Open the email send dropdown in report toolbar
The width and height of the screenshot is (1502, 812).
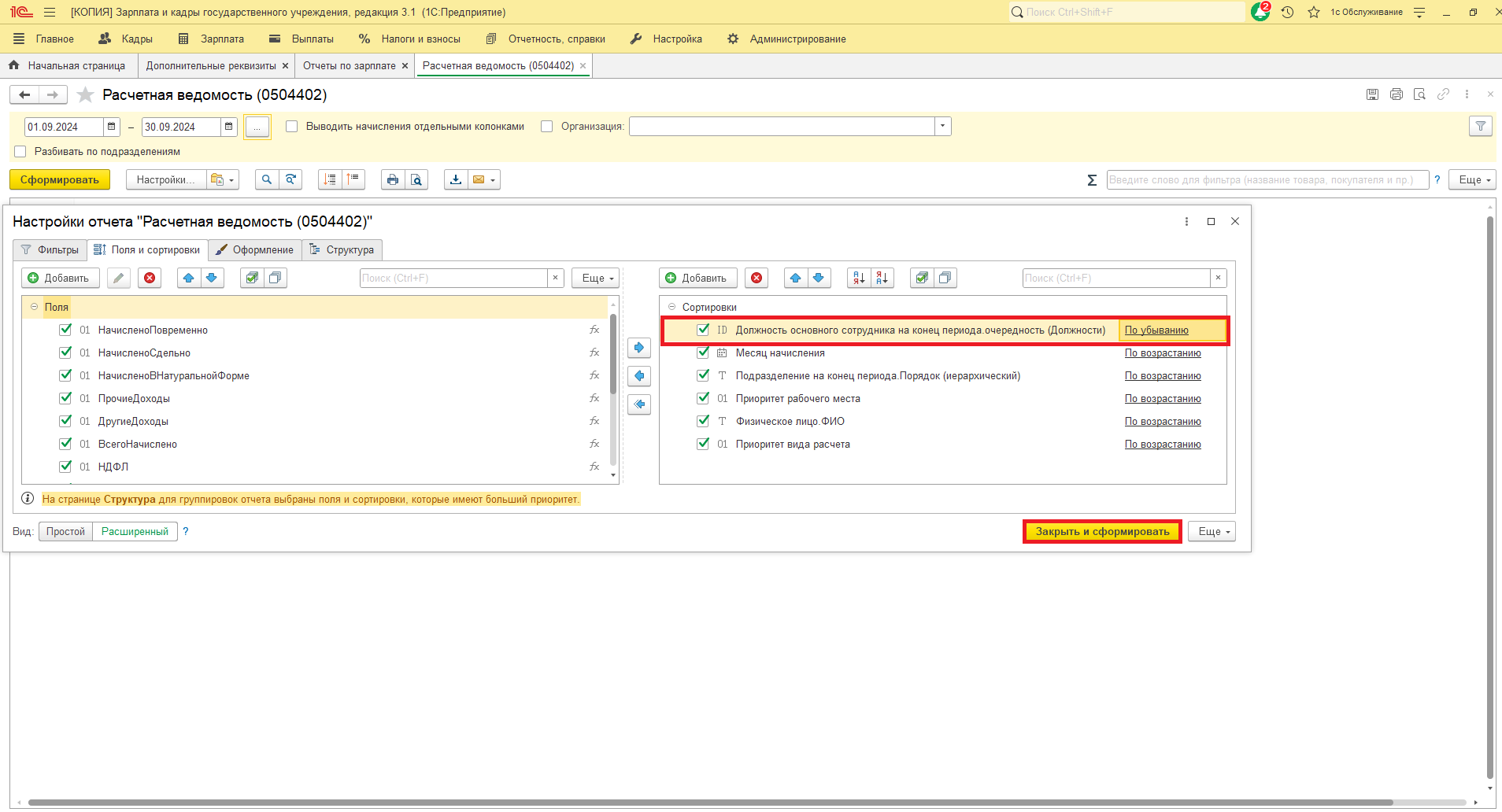coord(484,179)
